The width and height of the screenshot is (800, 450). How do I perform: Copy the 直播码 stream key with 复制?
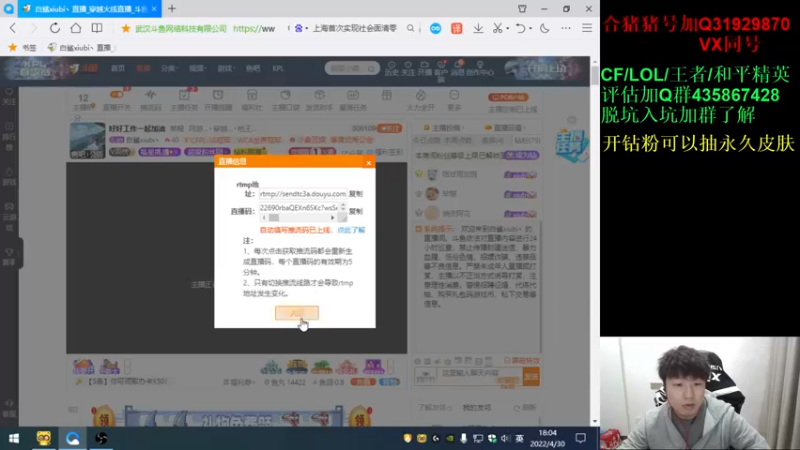(x=356, y=211)
